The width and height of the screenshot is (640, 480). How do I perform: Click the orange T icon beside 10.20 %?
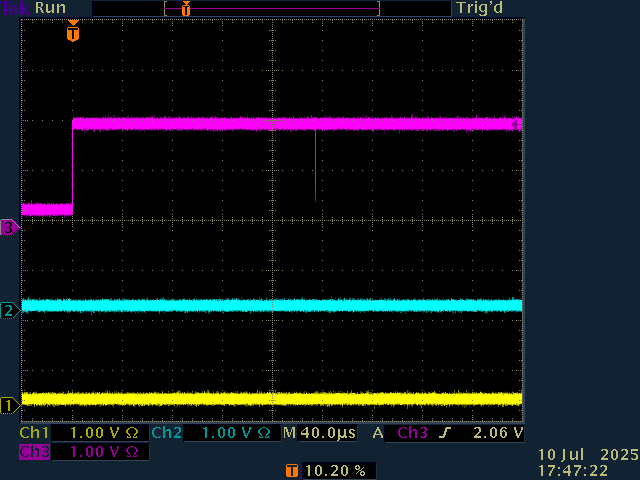(291, 470)
